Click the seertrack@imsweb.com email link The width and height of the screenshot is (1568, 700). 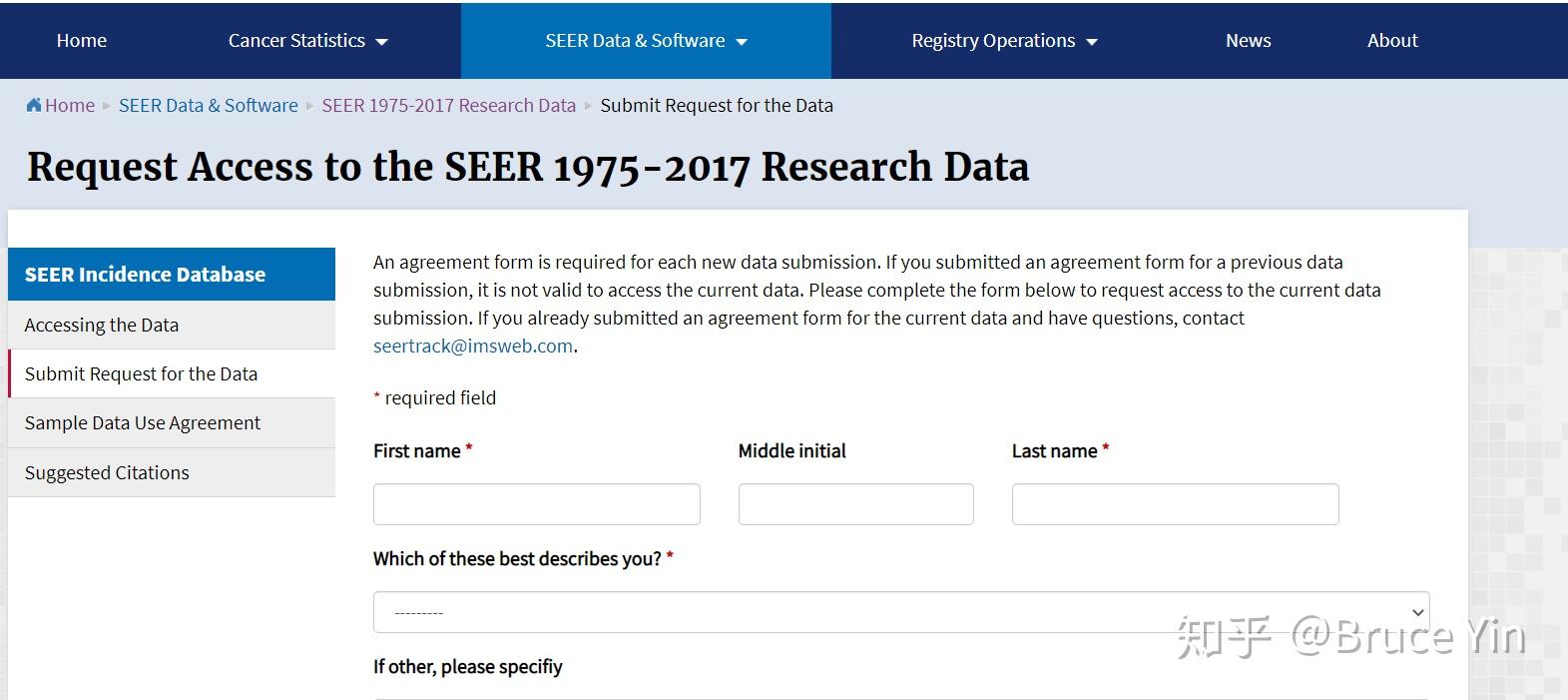pos(473,346)
